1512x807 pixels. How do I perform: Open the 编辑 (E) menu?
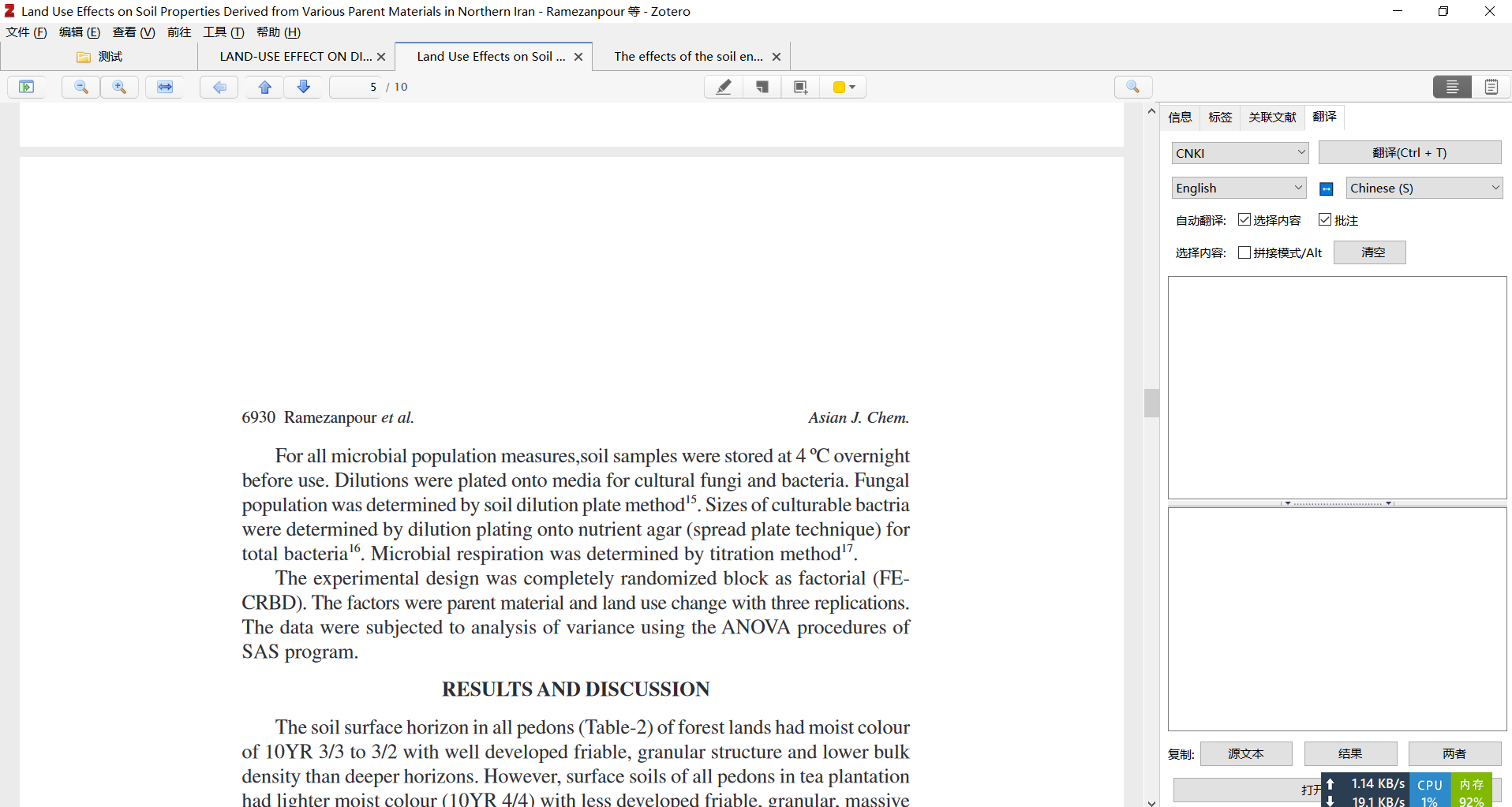(80, 32)
